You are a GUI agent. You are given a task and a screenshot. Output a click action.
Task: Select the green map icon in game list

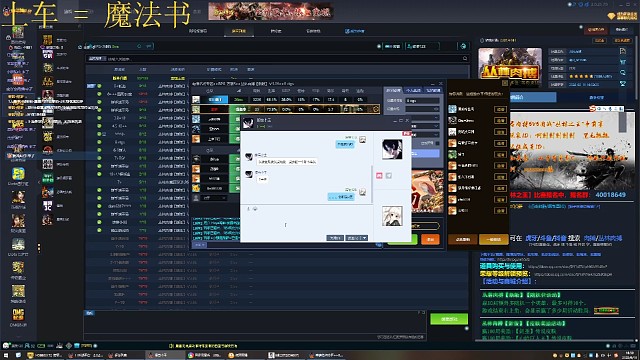point(48,178)
